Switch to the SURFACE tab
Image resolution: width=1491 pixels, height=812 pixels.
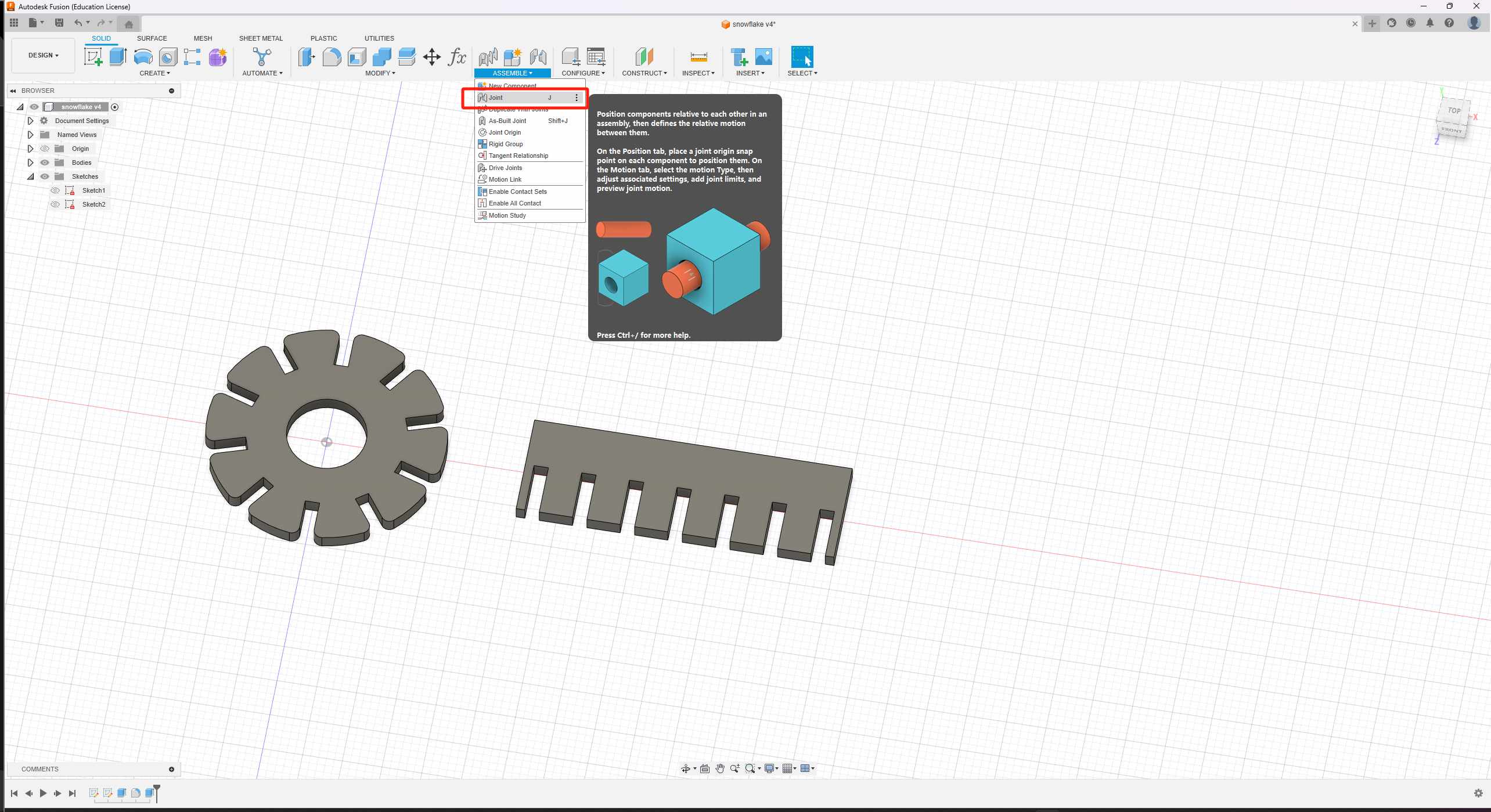coord(152,38)
